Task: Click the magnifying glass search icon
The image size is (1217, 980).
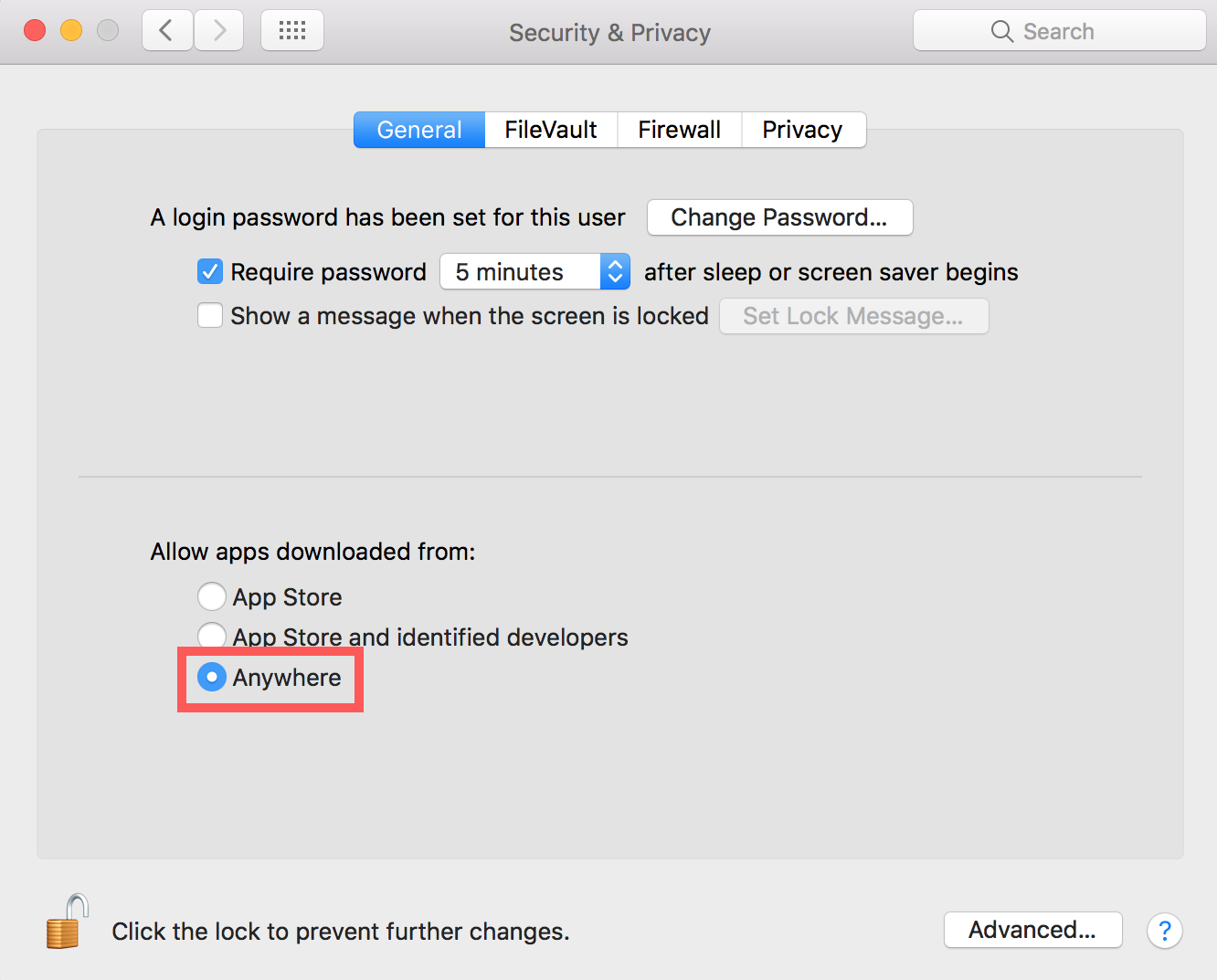Action: pyautogui.click(x=1002, y=31)
